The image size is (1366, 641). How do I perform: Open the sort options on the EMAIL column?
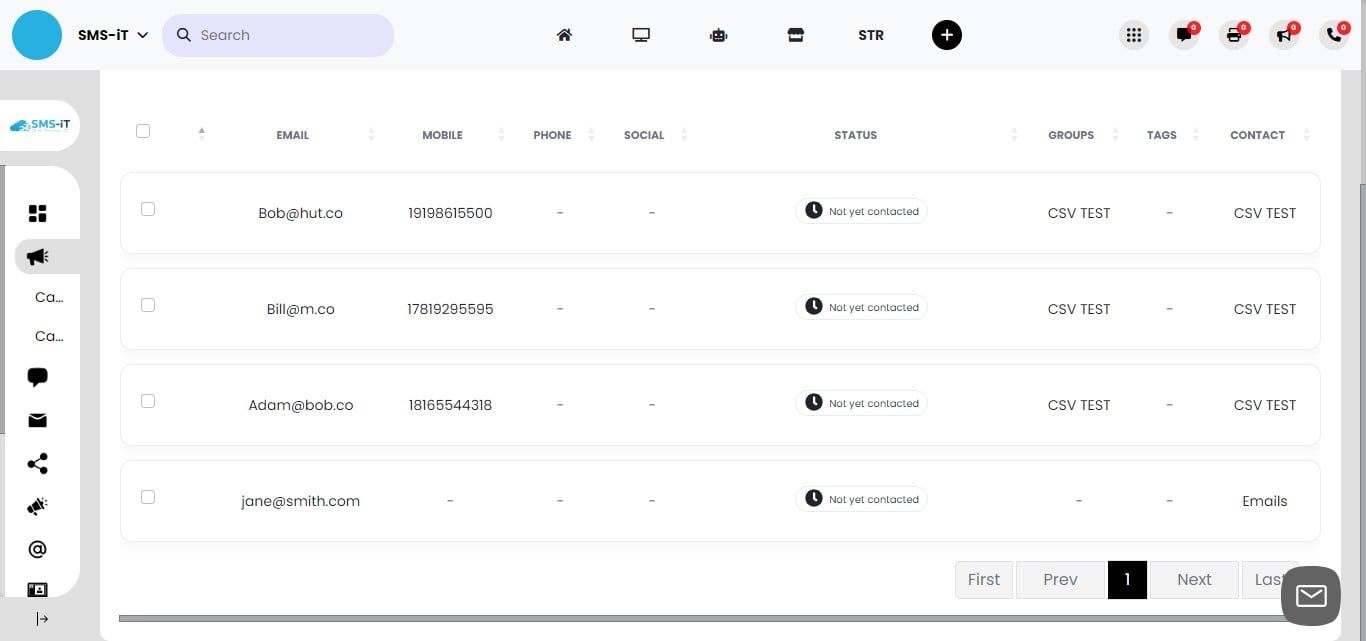click(371, 133)
